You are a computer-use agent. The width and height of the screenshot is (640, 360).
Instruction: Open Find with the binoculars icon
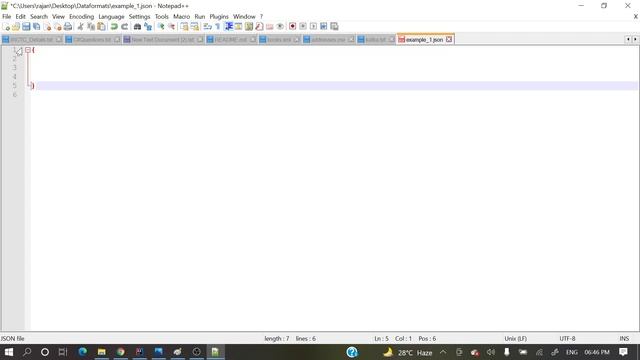pyautogui.click(x=138, y=27)
